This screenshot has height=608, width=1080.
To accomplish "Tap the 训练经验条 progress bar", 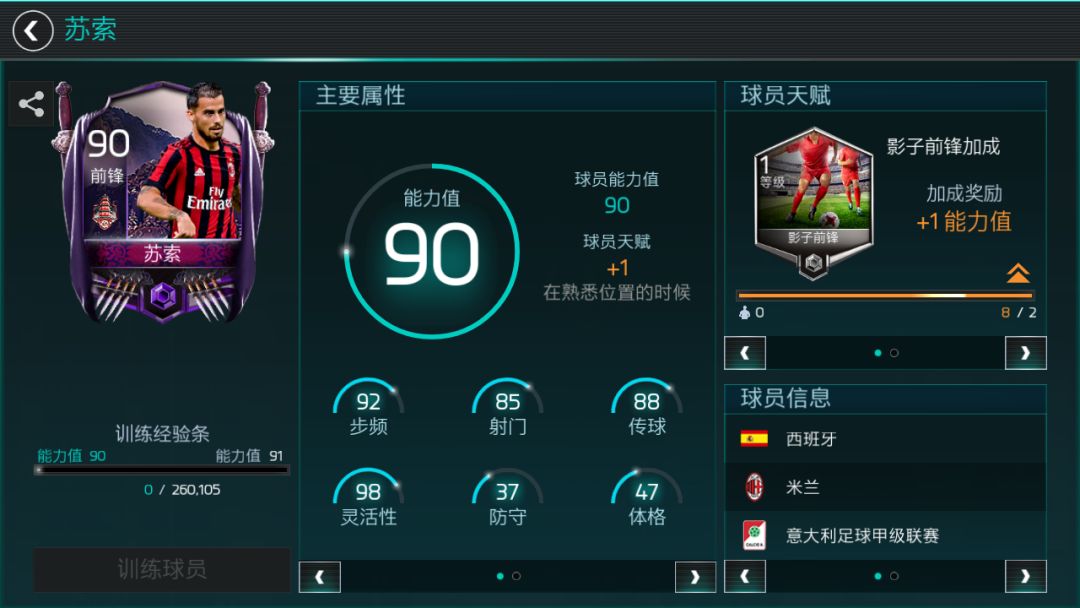I will point(162,470).
